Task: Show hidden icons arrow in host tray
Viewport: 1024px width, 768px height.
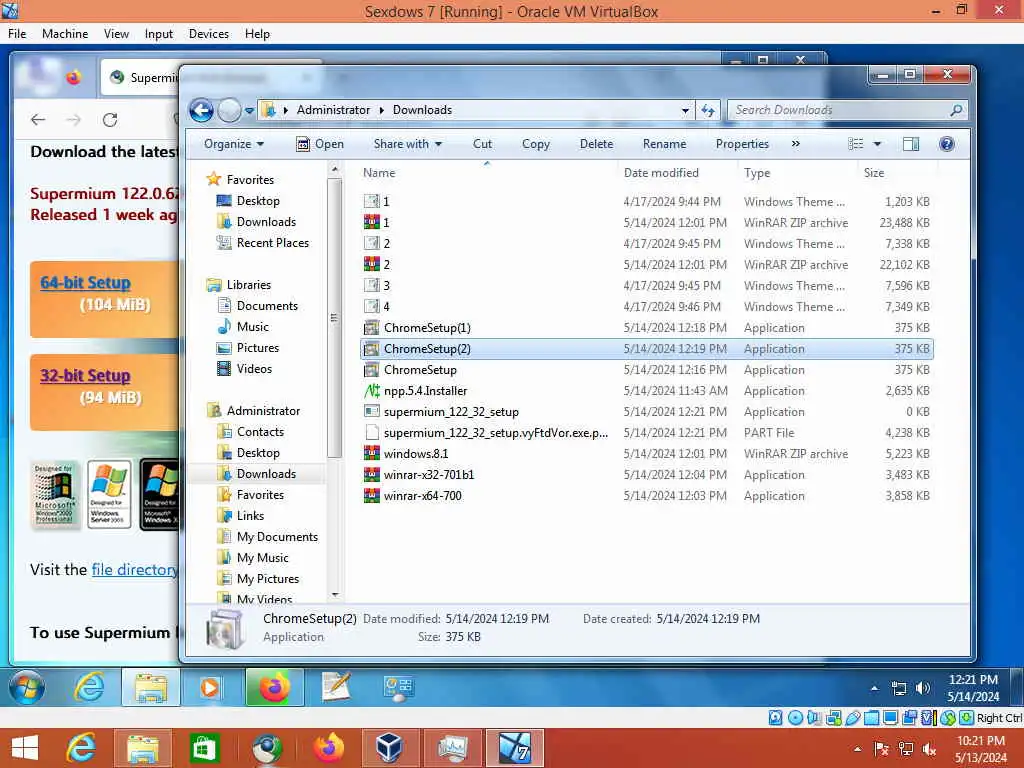Action: pos(857,749)
